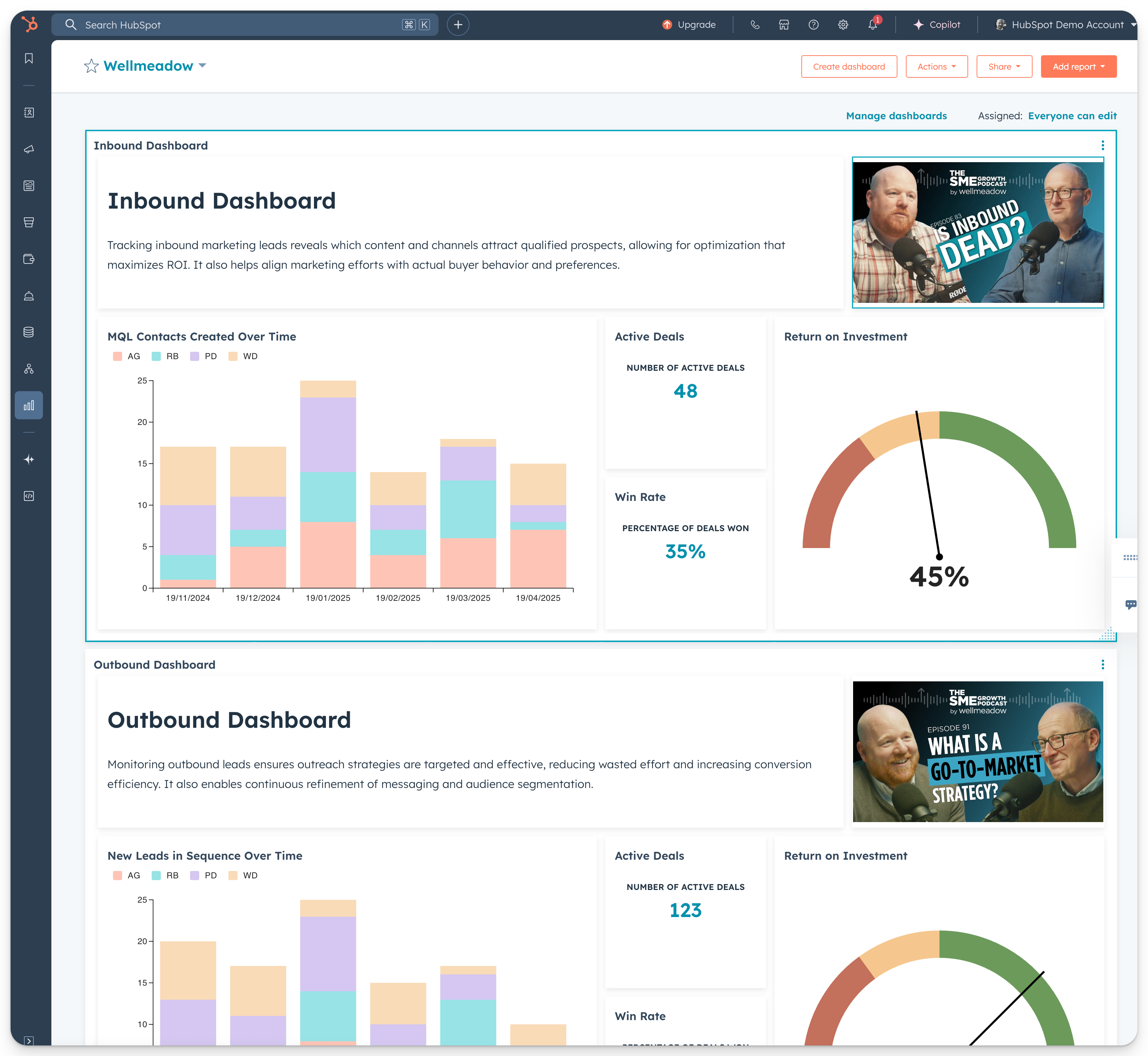Toggle AG legend in New Leads chart
The width and height of the screenshot is (1148, 1056).
(x=127, y=876)
